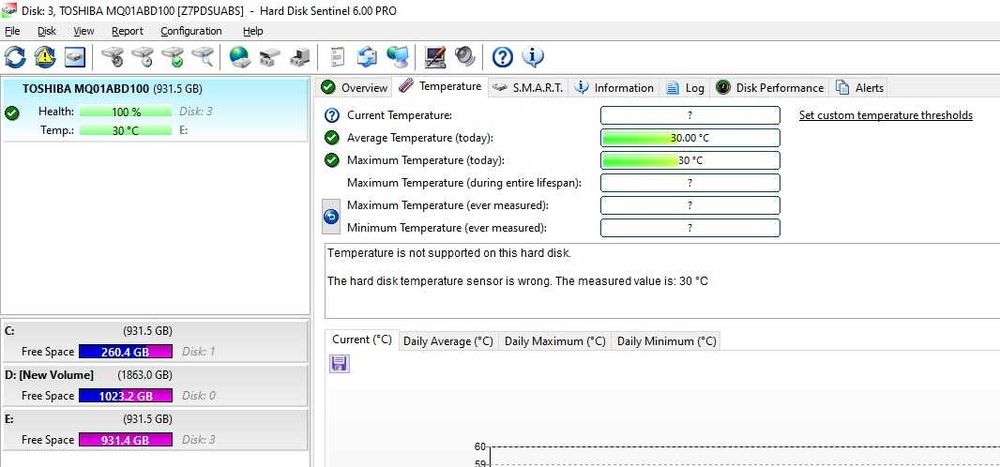Screen dimensions: 1000x467
Task: Select the TOSHIBA MQ01ABD100 disk entry
Action: point(154,108)
